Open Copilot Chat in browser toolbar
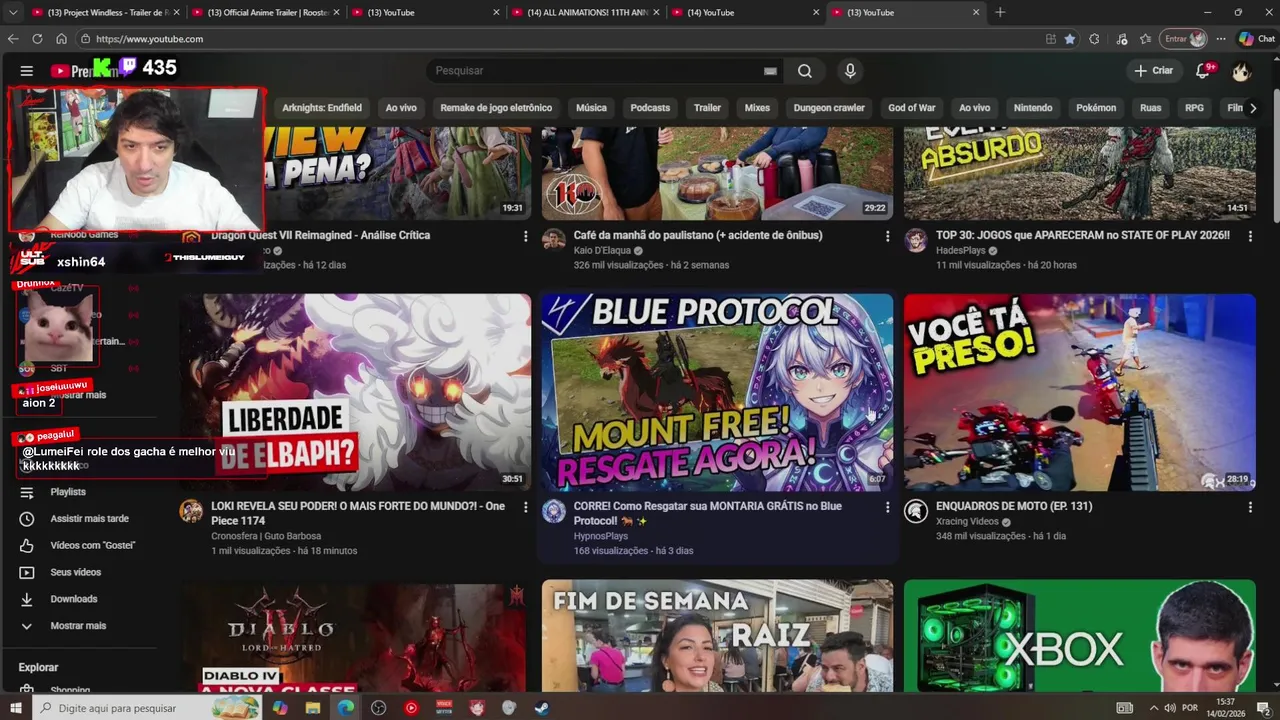Screen dimensions: 1280x720 (1257, 39)
